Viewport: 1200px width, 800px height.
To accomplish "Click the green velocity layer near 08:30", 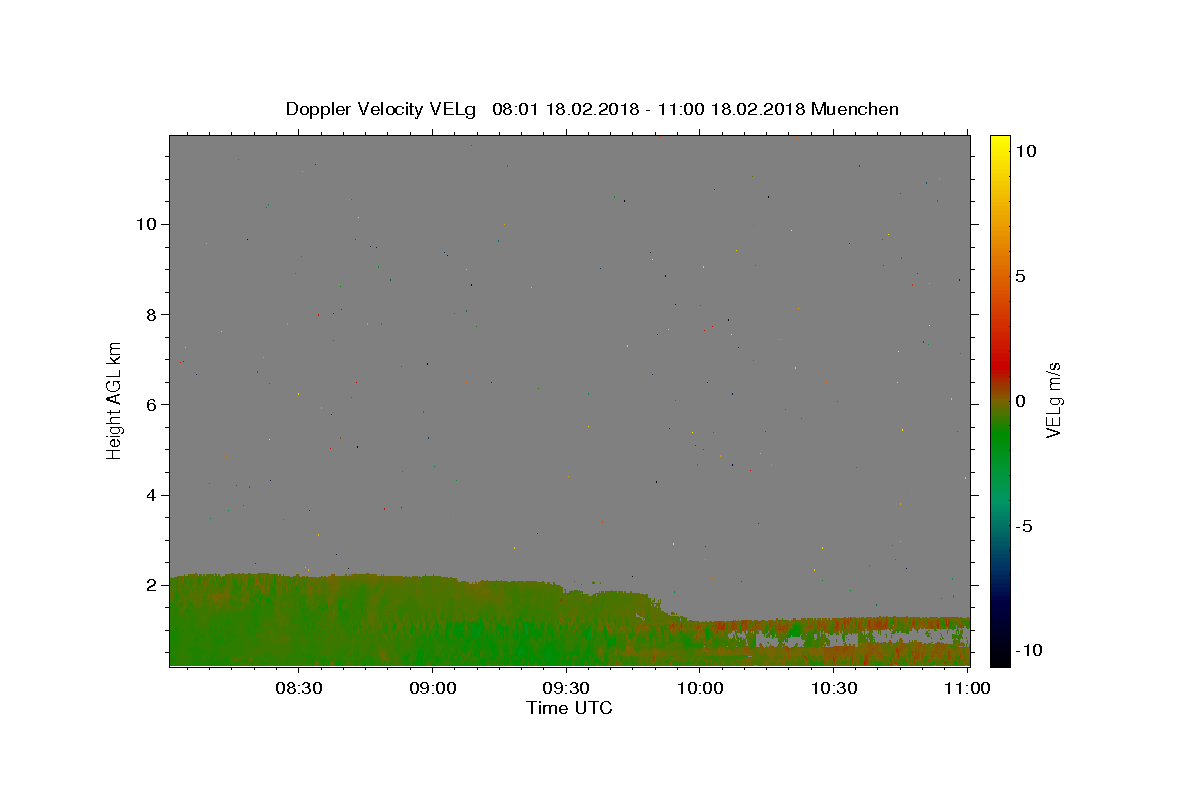I will point(299,620).
